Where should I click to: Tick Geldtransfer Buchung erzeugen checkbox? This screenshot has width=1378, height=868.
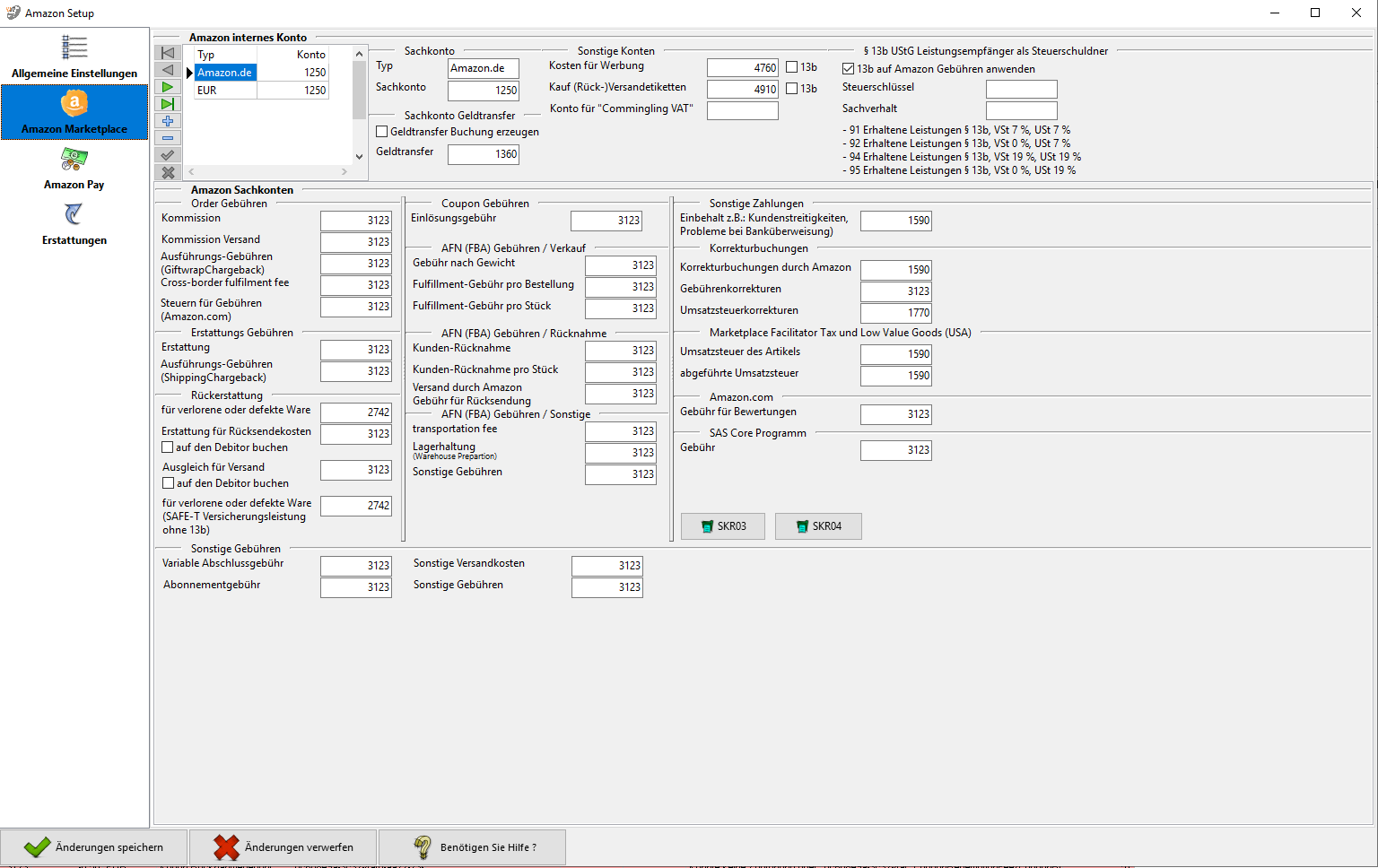(382, 132)
